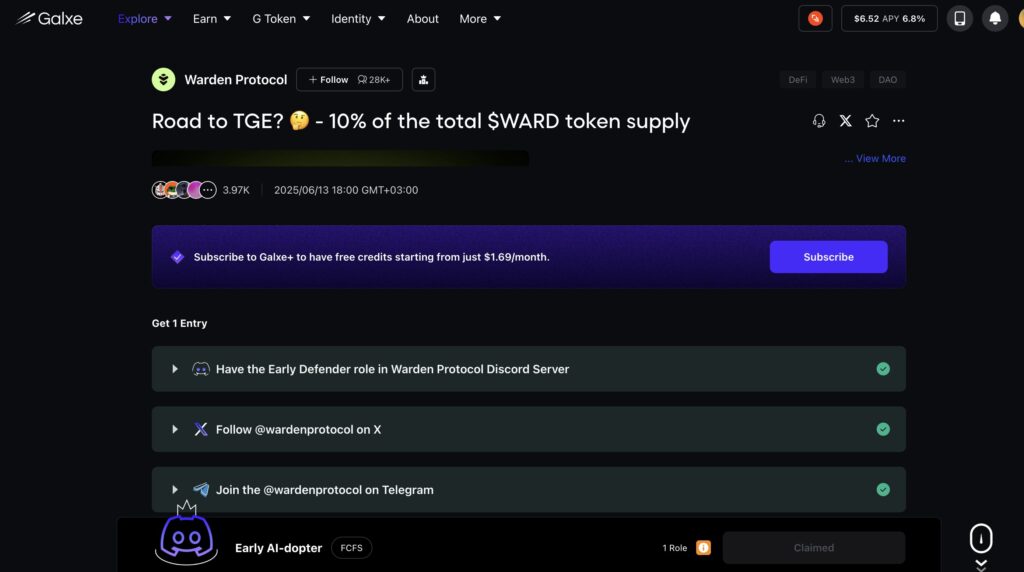Share campaign via the X icon

(845, 121)
